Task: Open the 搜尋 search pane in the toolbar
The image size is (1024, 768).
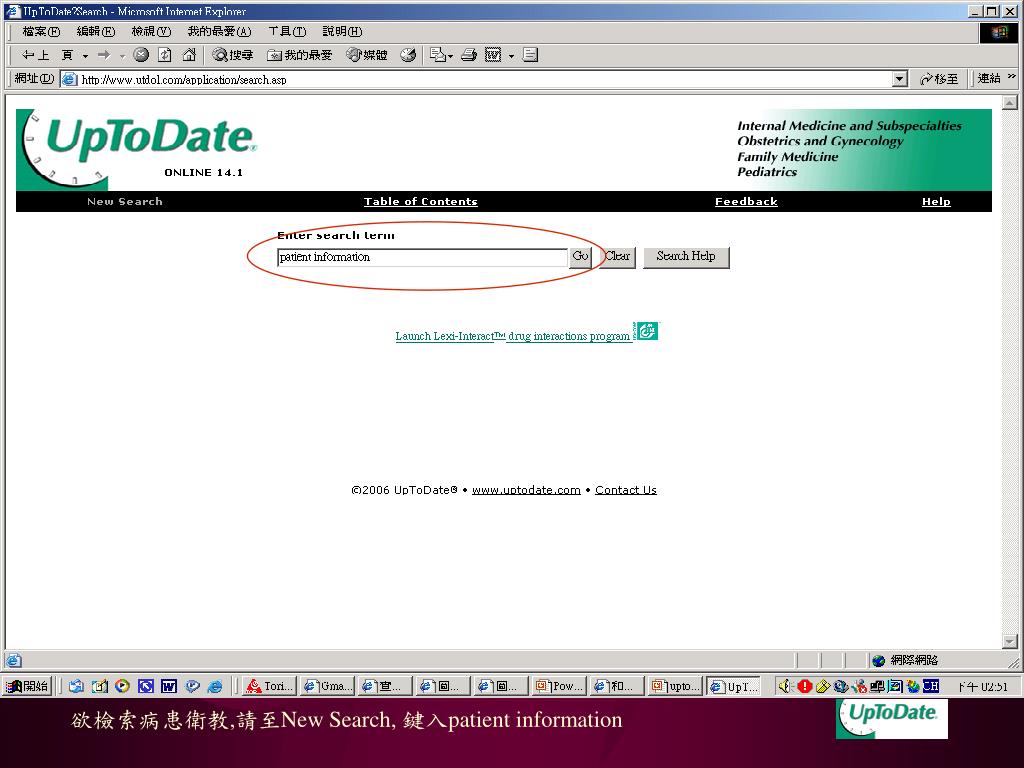Action: point(232,56)
